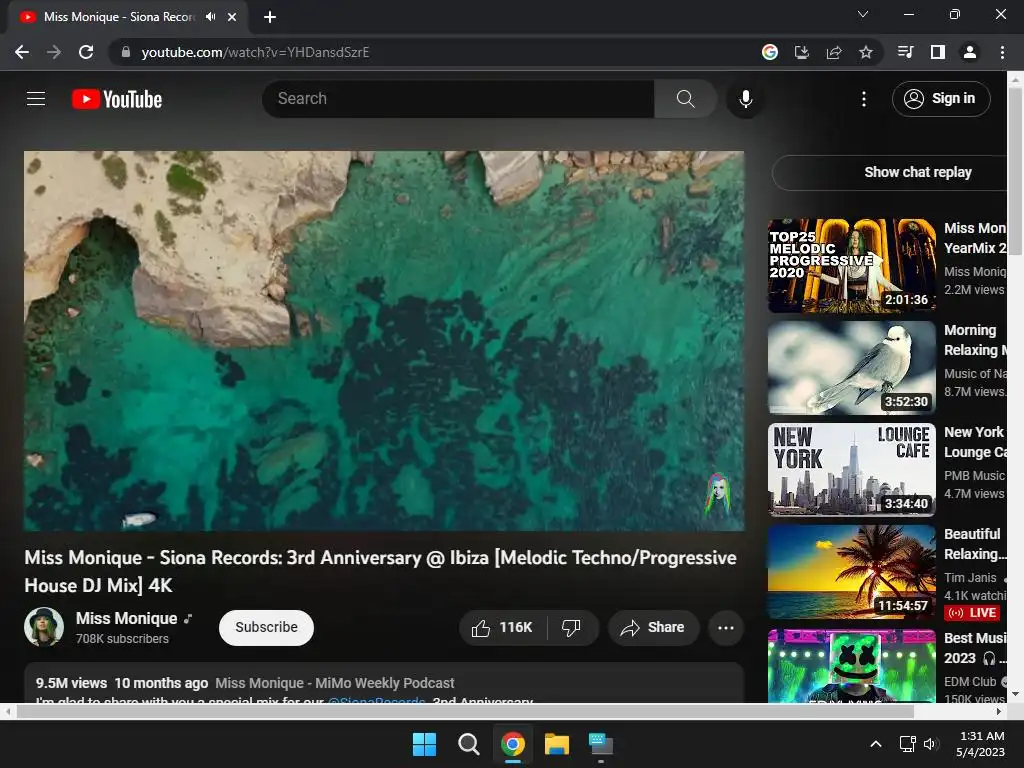Click the 708K subscribers text
The height and width of the screenshot is (768, 1024).
pos(122,639)
